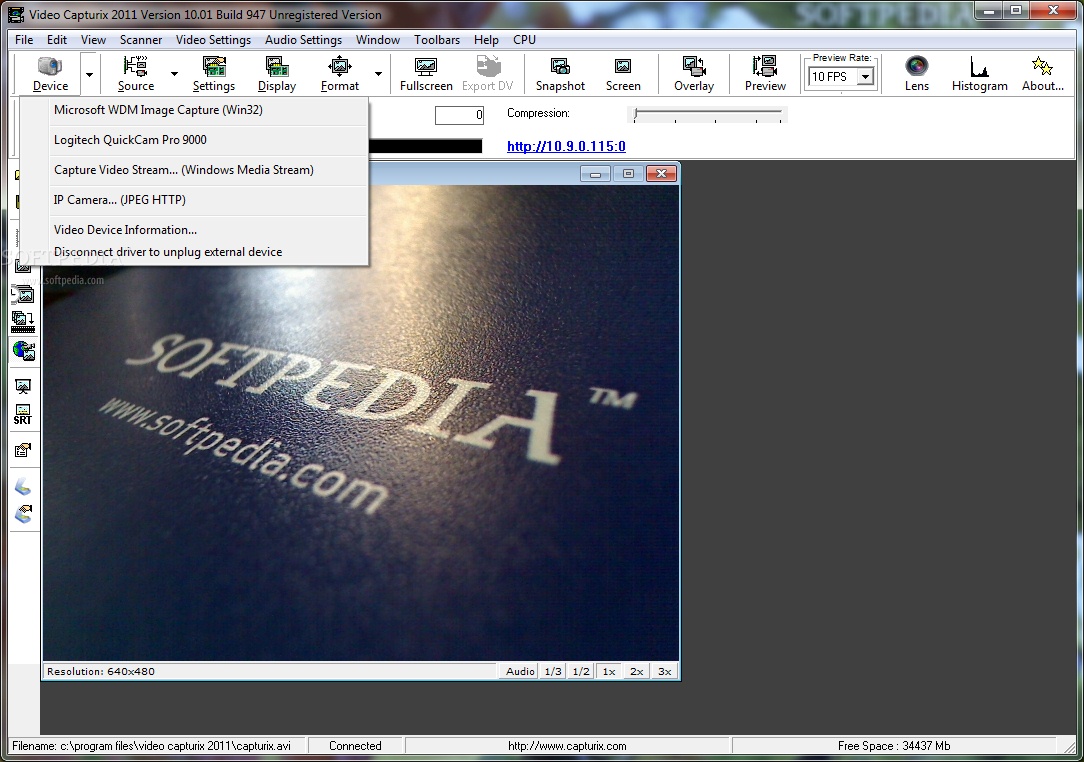Click the SRT subtitle sidebar icon
This screenshot has width=1084, height=762.
click(x=23, y=415)
